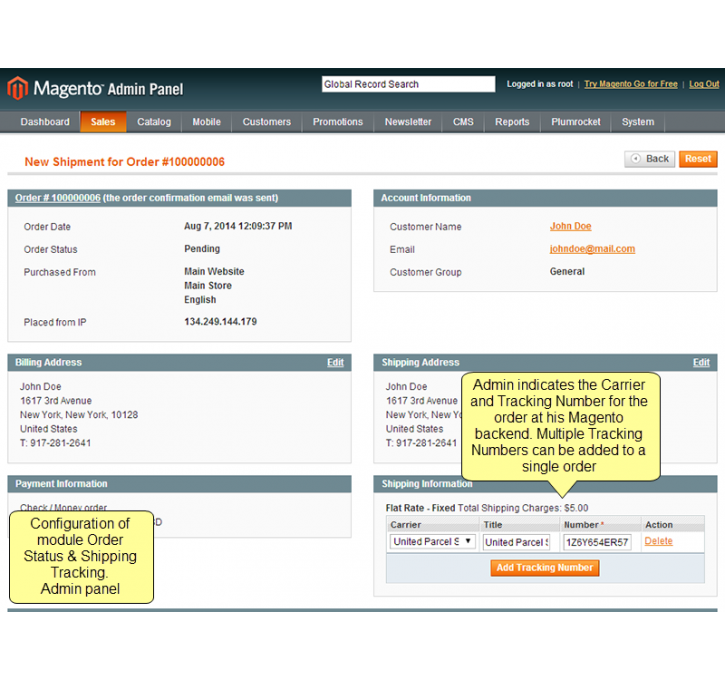Open the Plumrocket menu
Image resolution: width=725 pixels, height=680 pixels.
[x=576, y=122]
